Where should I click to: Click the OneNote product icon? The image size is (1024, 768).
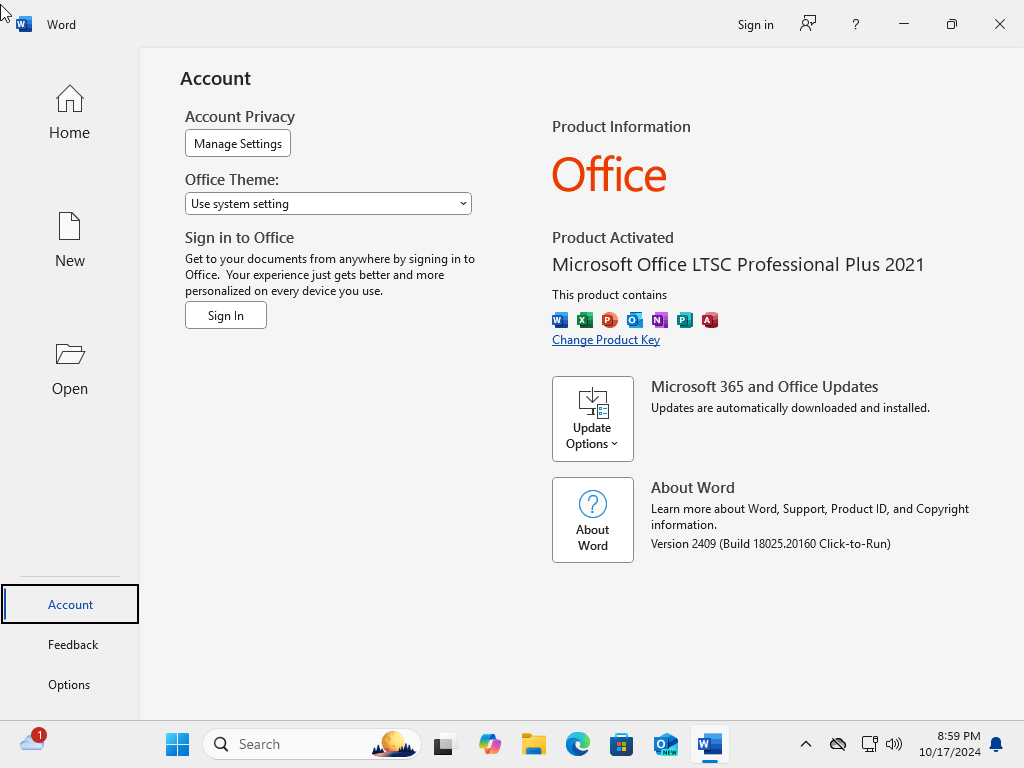click(660, 320)
